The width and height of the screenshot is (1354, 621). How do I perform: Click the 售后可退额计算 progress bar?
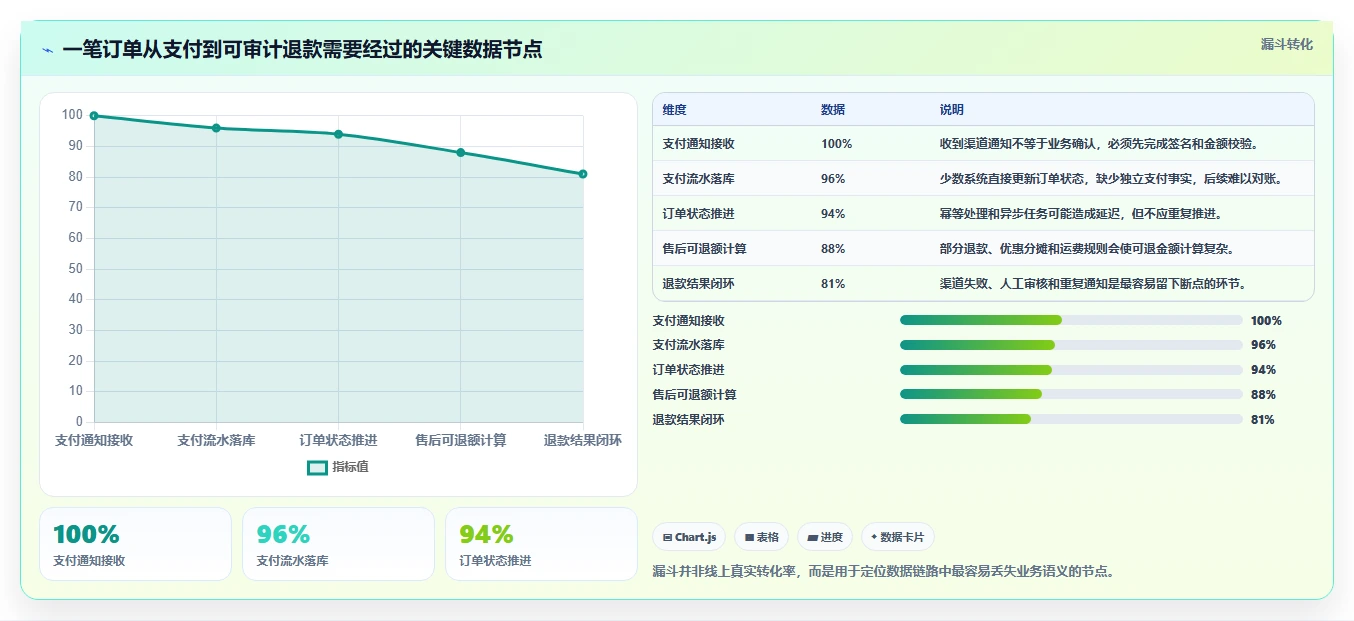tap(1071, 394)
